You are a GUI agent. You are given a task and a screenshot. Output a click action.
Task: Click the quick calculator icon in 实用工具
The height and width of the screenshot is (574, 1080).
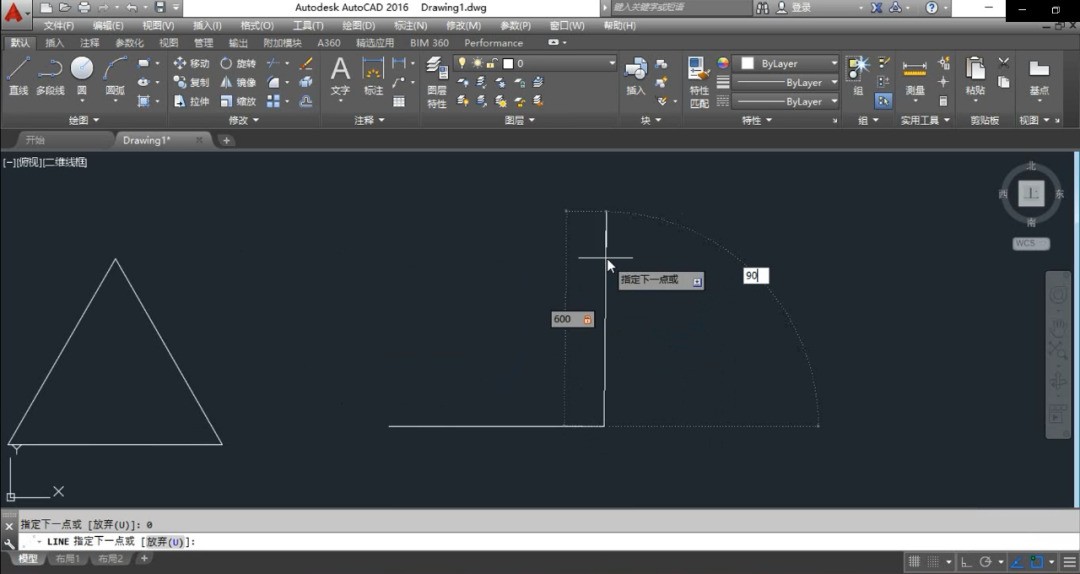coord(944,101)
